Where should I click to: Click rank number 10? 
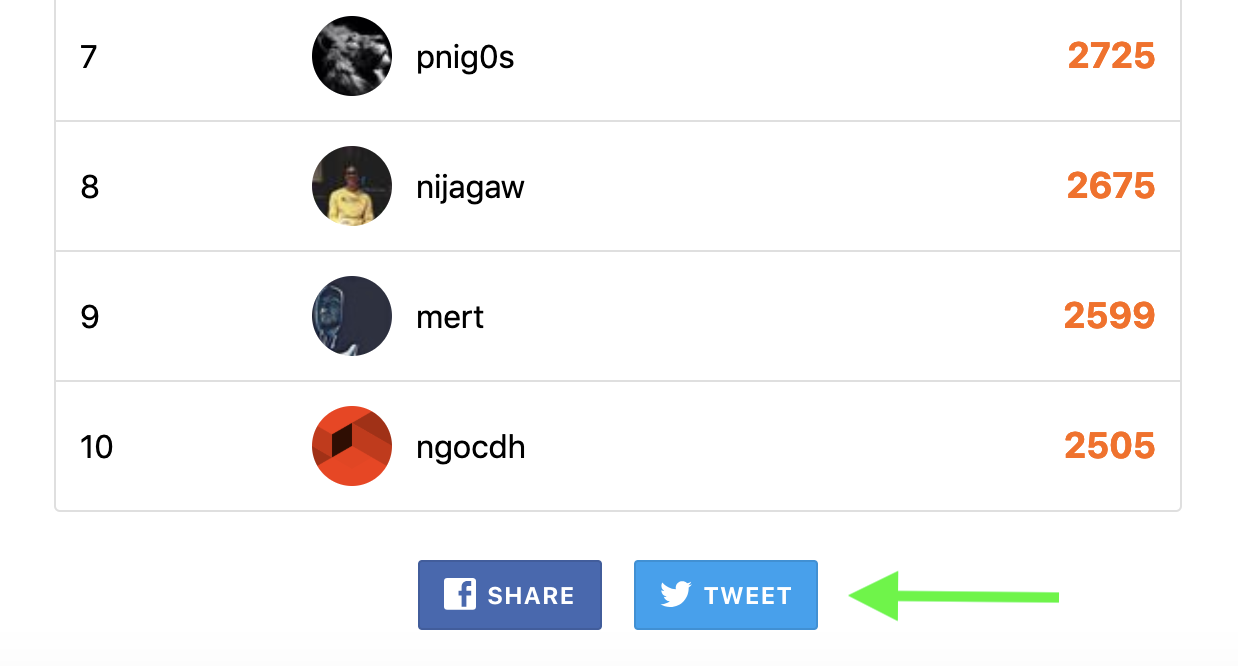tap(97, 447)
